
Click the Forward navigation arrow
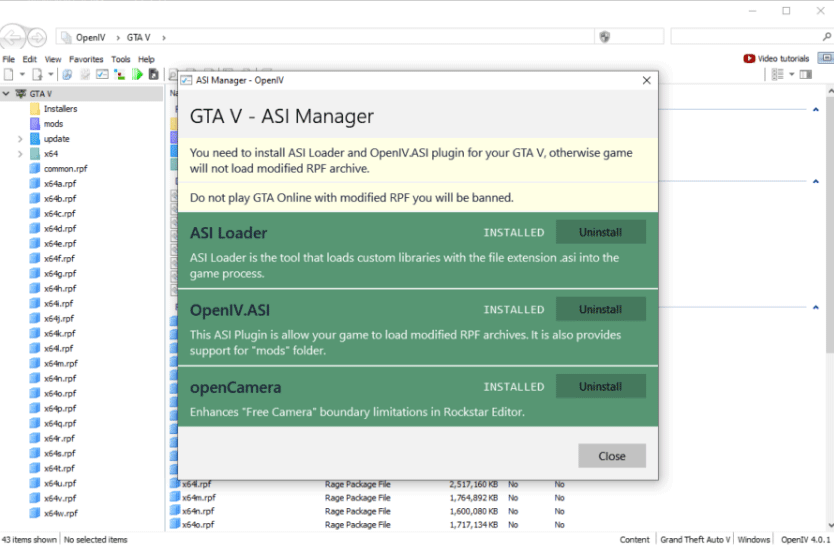coord(37,37)
